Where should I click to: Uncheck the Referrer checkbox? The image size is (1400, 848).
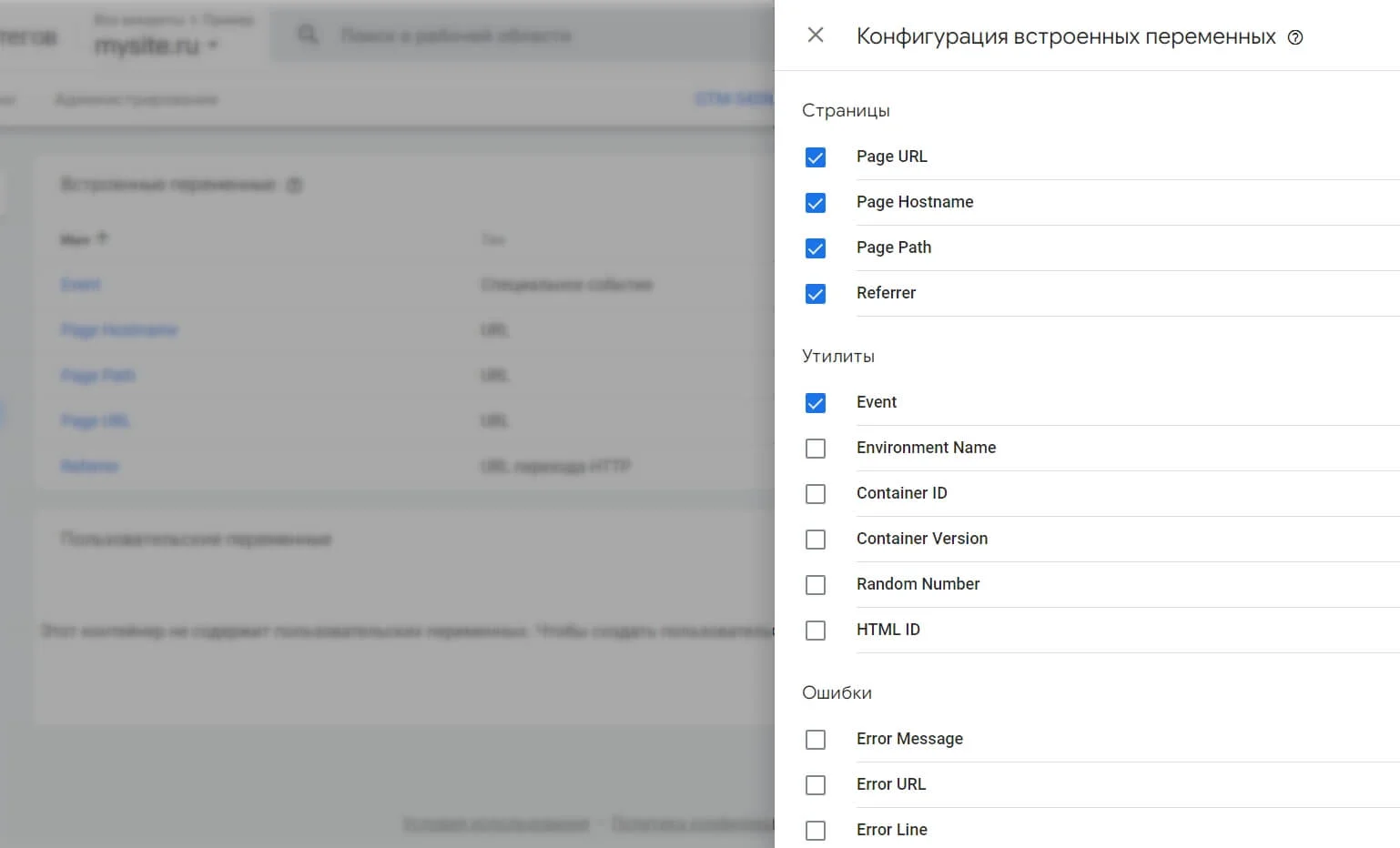point(816,294)
